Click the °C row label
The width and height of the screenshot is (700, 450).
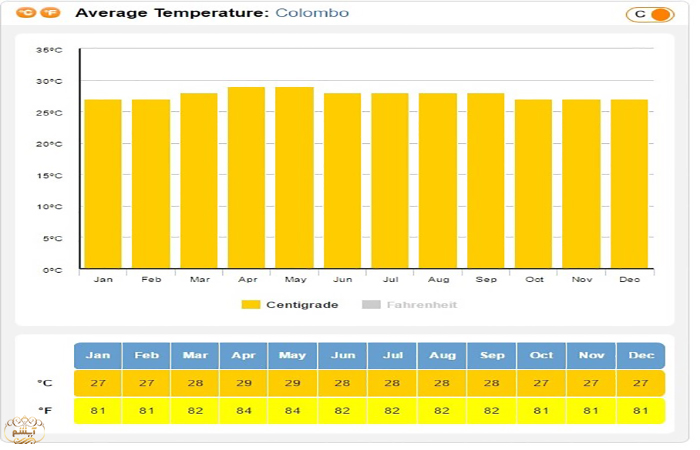[x=45, y=383]
